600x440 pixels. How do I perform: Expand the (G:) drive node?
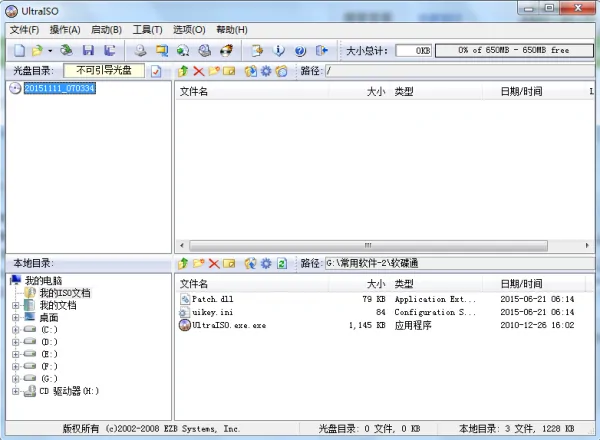pos(15,379)
